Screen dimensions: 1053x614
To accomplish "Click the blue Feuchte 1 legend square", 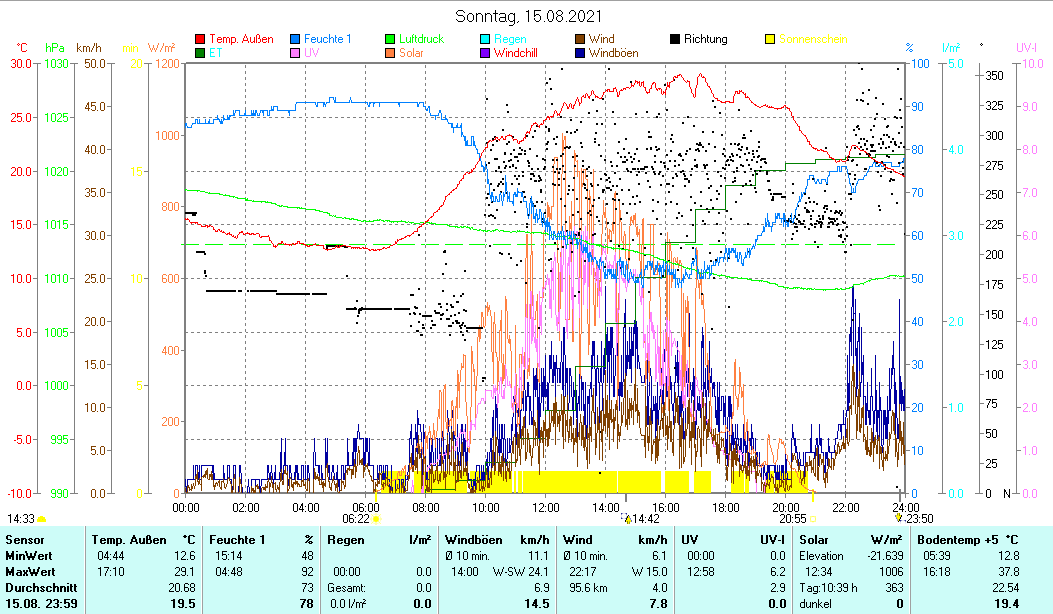I will (x=294, y=40).
